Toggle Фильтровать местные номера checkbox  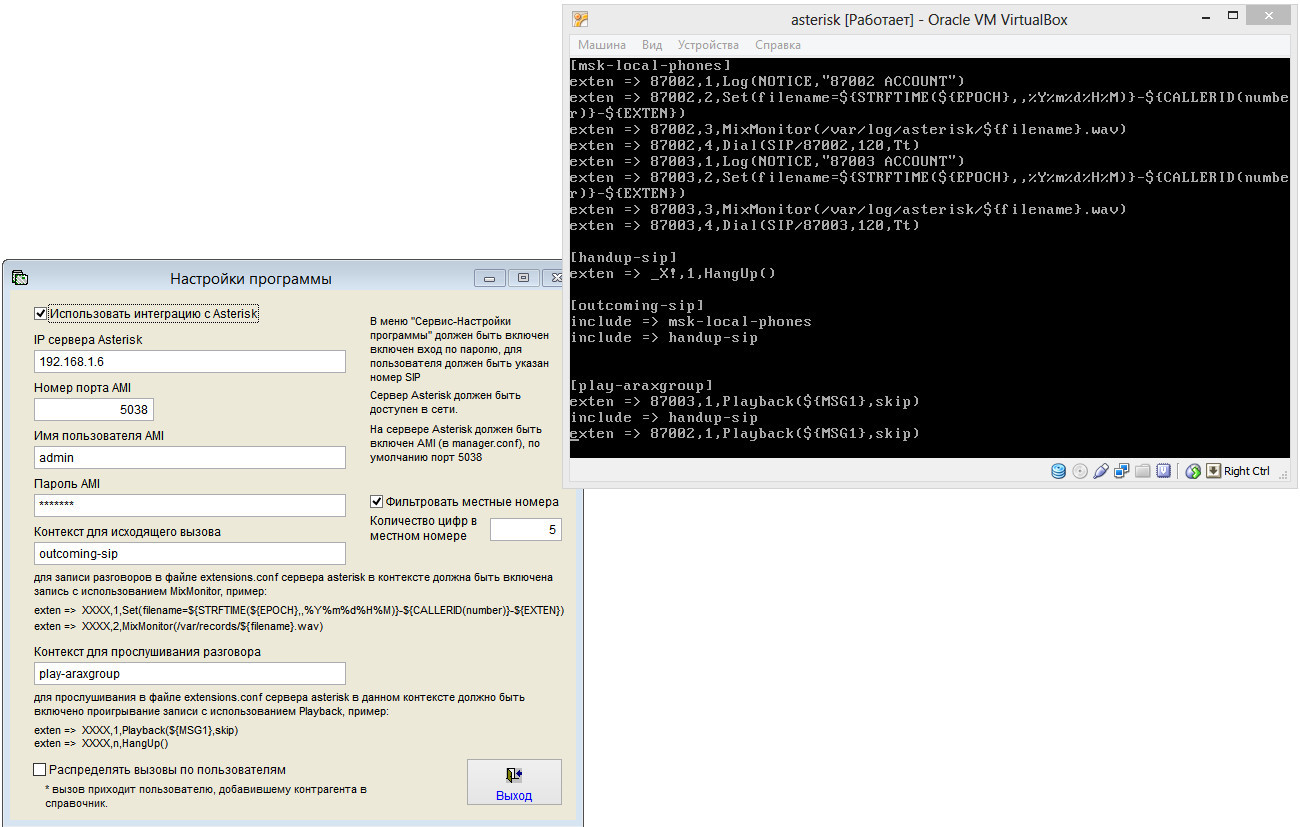377,501
